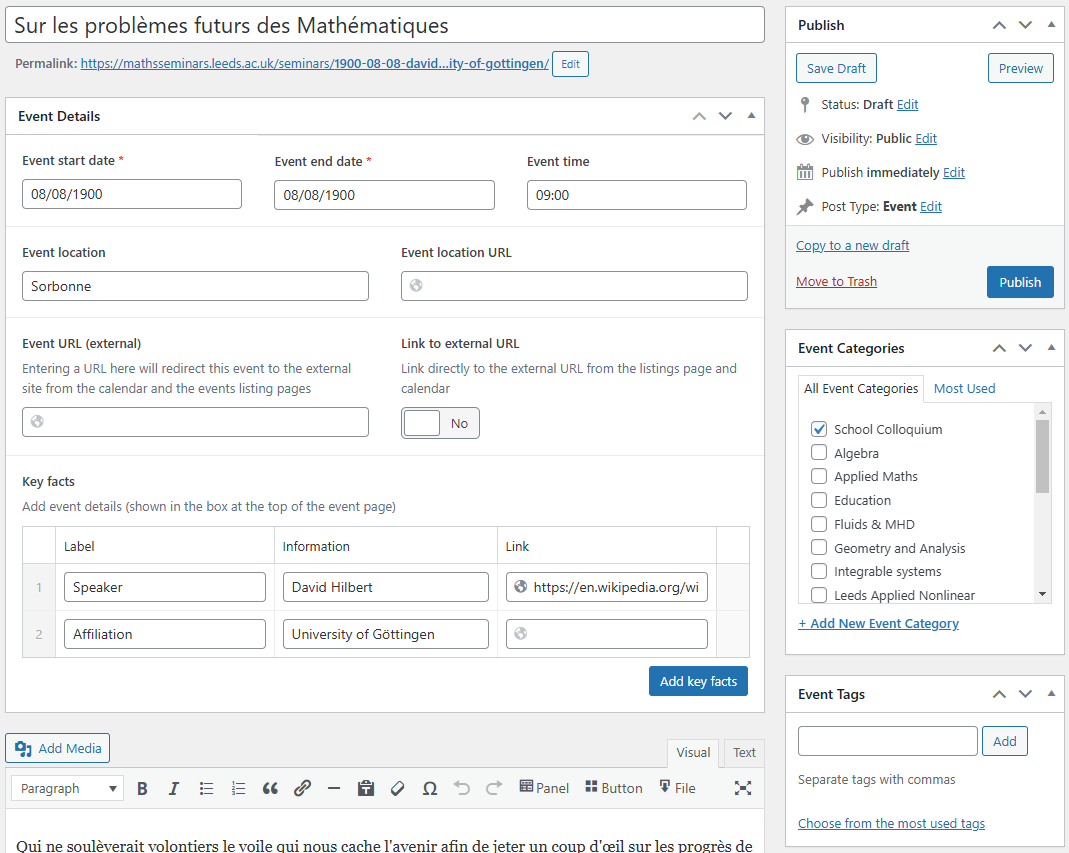This screenshot has height=853, width=1069.
Task: Move Event Details panel up
Action: (699, 116)
